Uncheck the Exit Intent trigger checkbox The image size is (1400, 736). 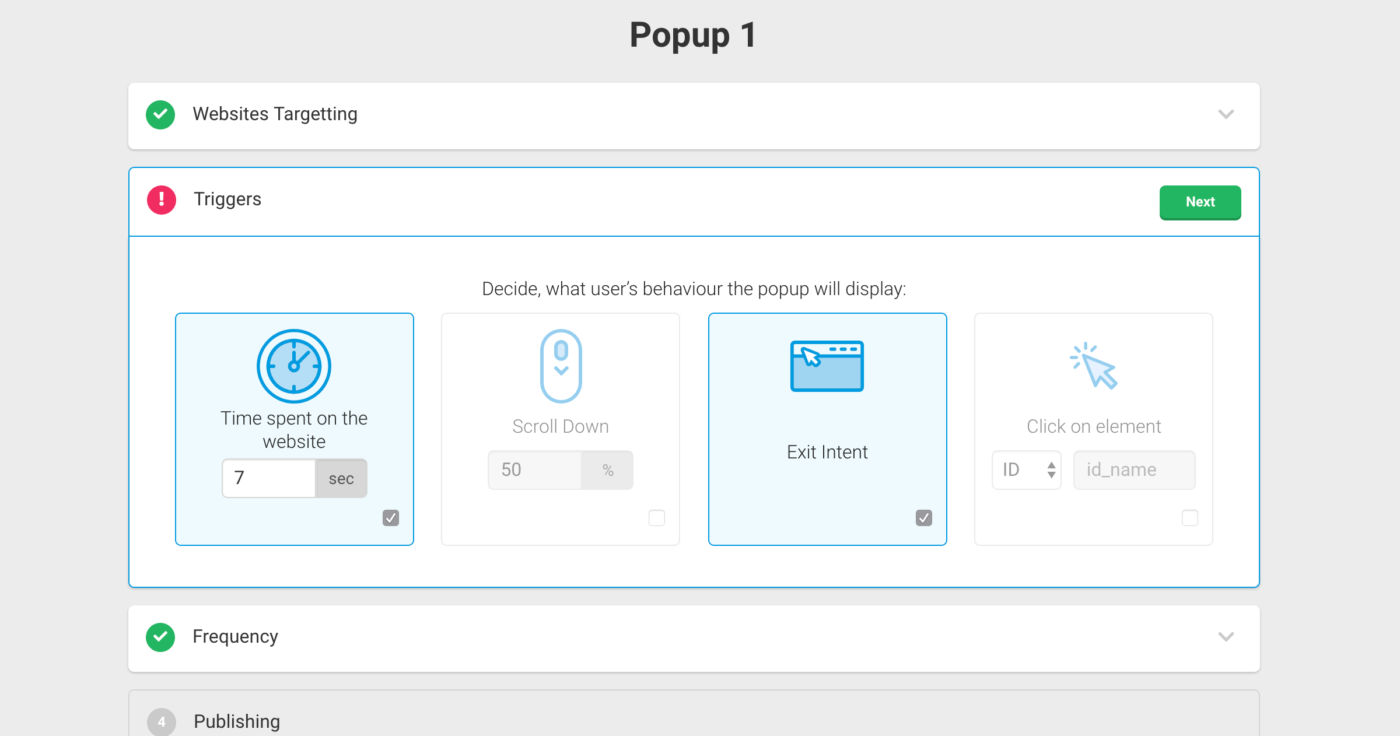924,518
